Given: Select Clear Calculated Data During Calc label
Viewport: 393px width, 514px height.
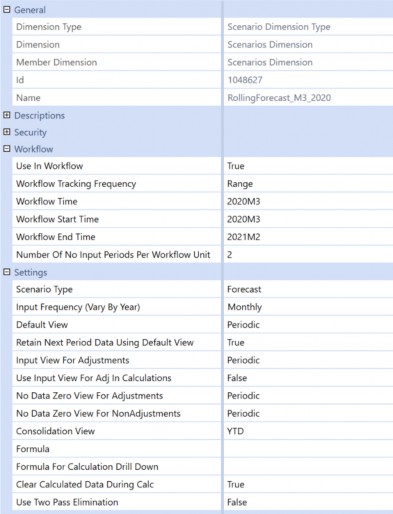Looking at the screenshot, I should pyautogui.click(x=85, y=484).
